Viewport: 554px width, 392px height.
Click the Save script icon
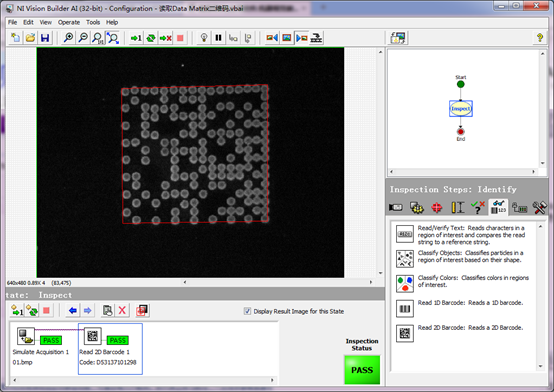click(x=45, y=38)
